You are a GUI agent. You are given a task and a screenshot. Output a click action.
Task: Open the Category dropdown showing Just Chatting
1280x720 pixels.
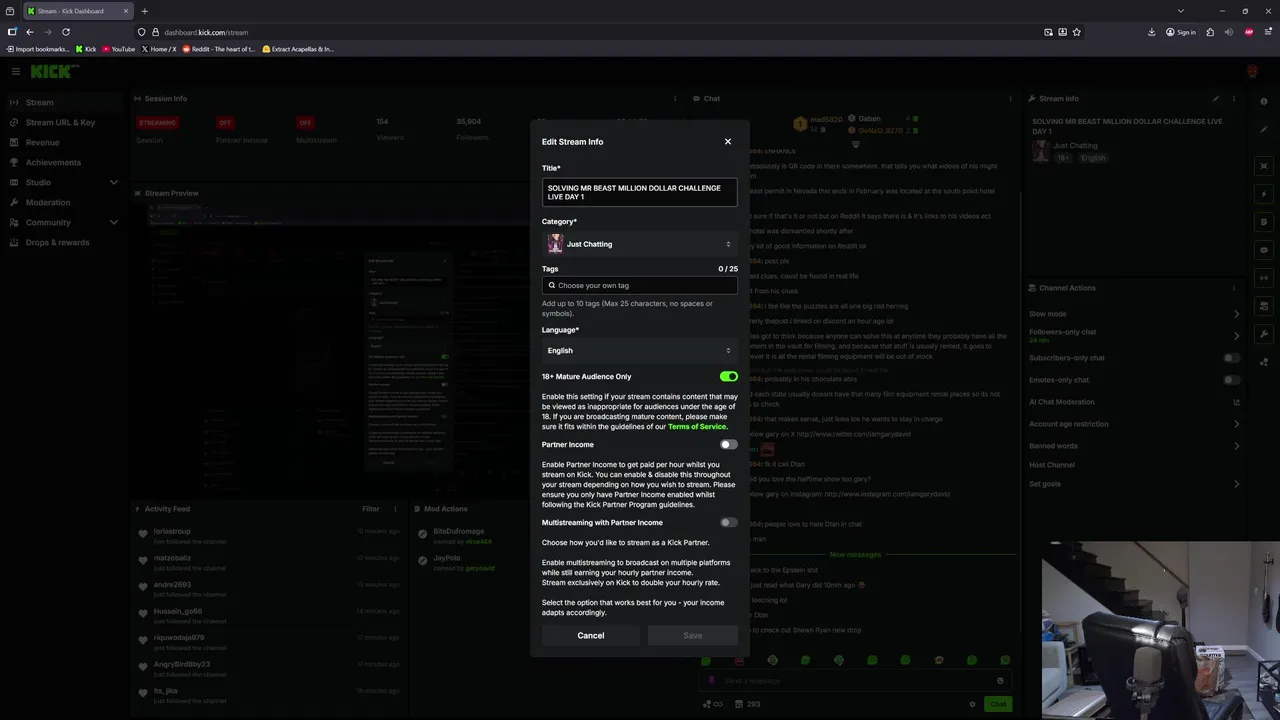(639, 244)
